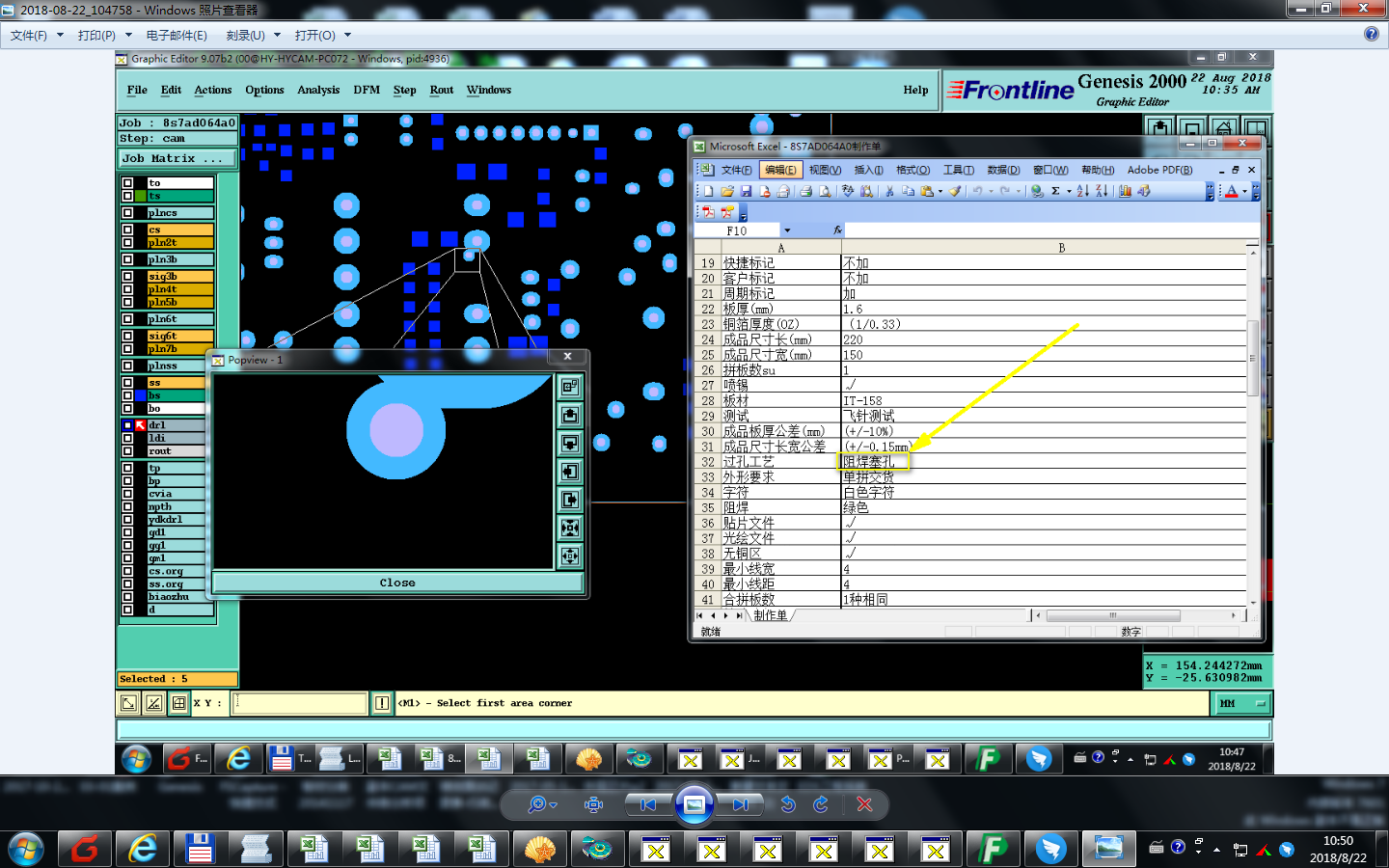
Task: Click the Print icon in Excel toolbar
Action: (806, 191)
